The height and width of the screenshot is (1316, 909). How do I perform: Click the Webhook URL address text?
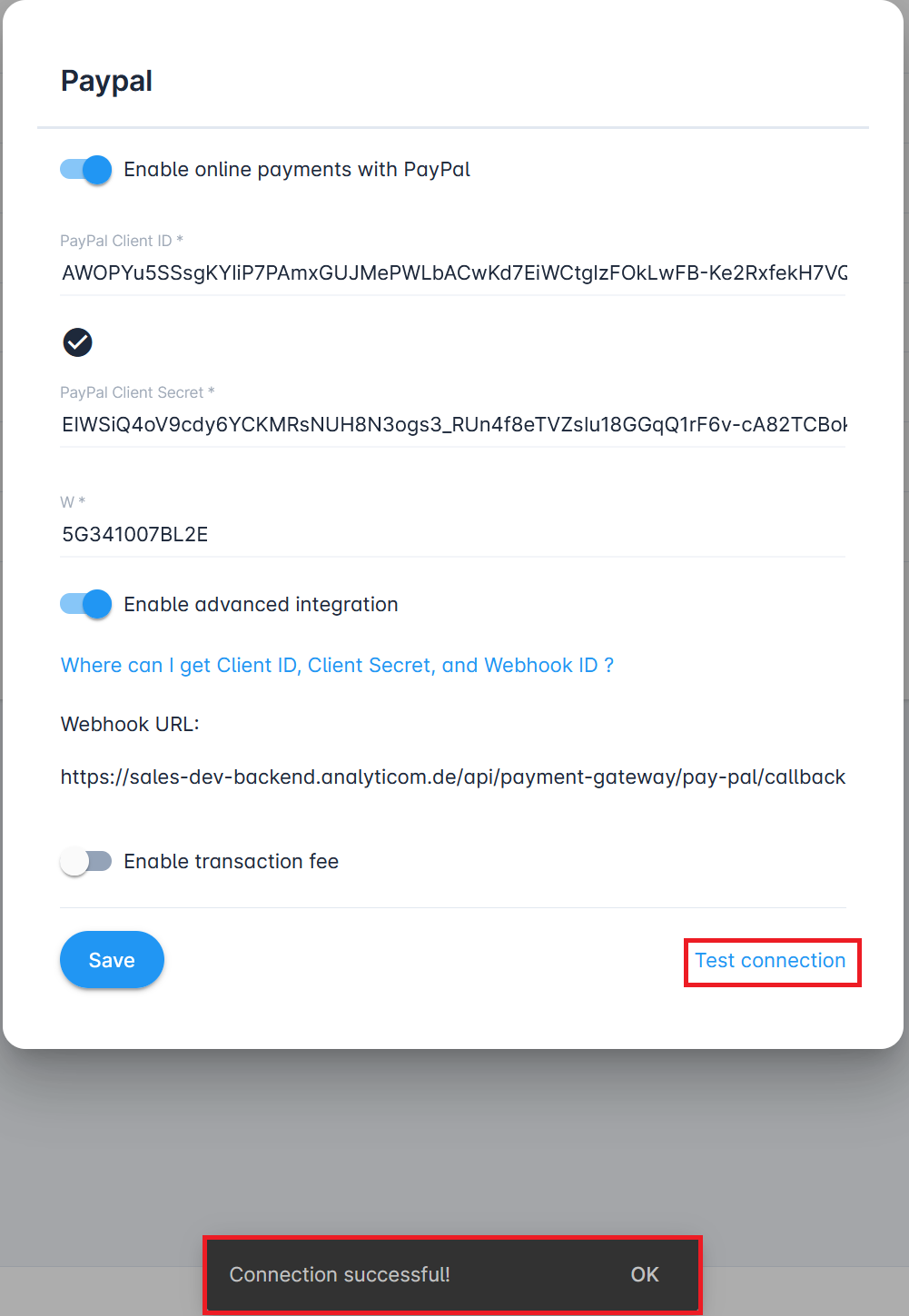pyautogui.click(x=452, y=777)
